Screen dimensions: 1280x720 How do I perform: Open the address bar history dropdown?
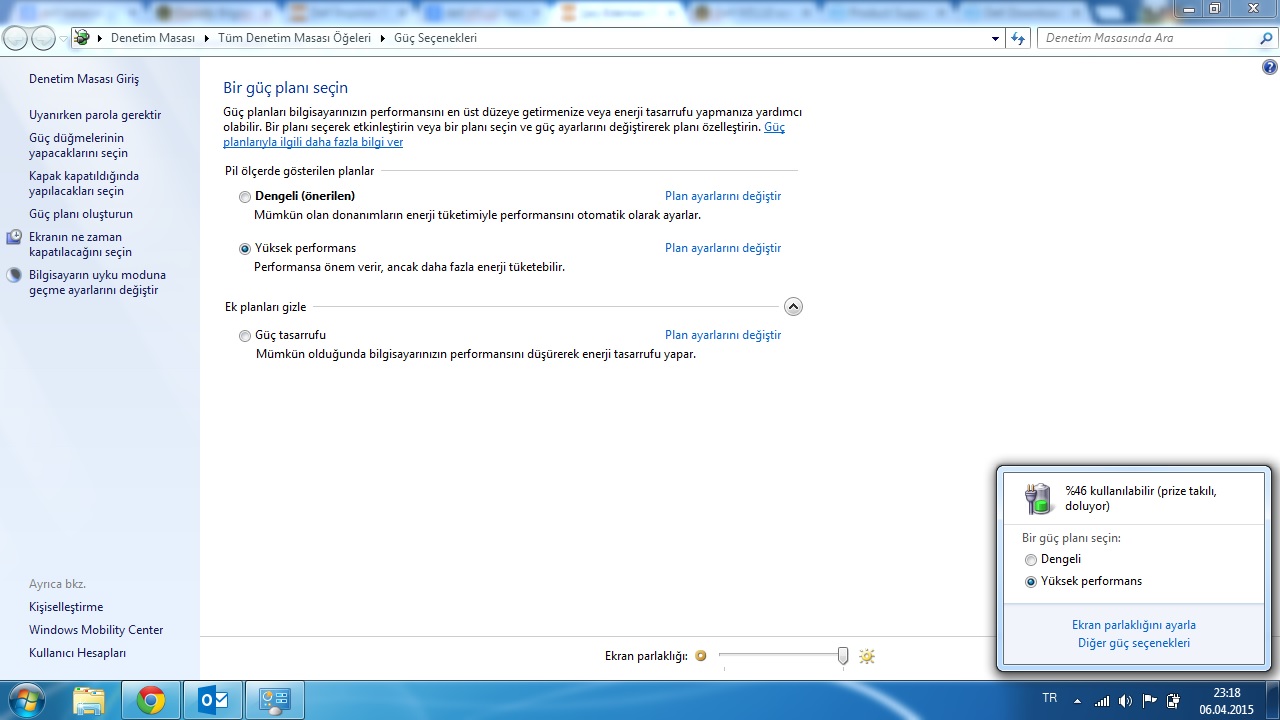pos(995,38)
